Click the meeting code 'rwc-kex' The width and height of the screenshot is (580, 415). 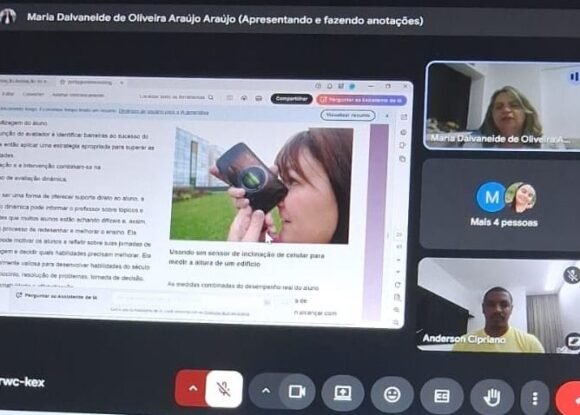point(22,382)
